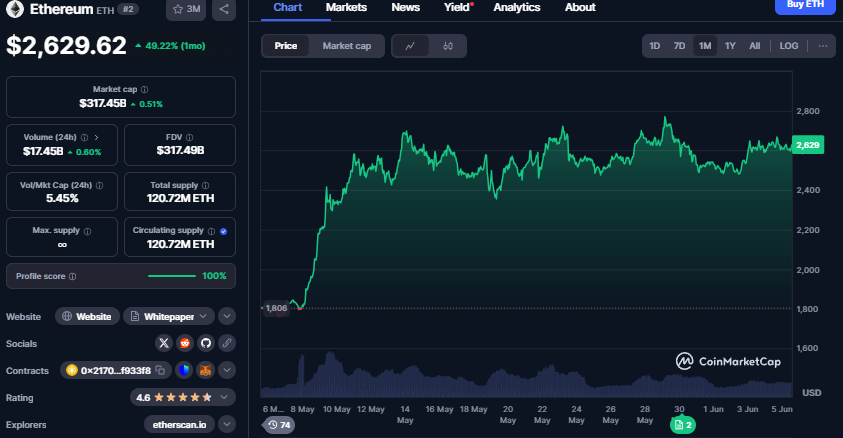
Task: Open the etherscan.io explorer link
Action: click(179, 425)
